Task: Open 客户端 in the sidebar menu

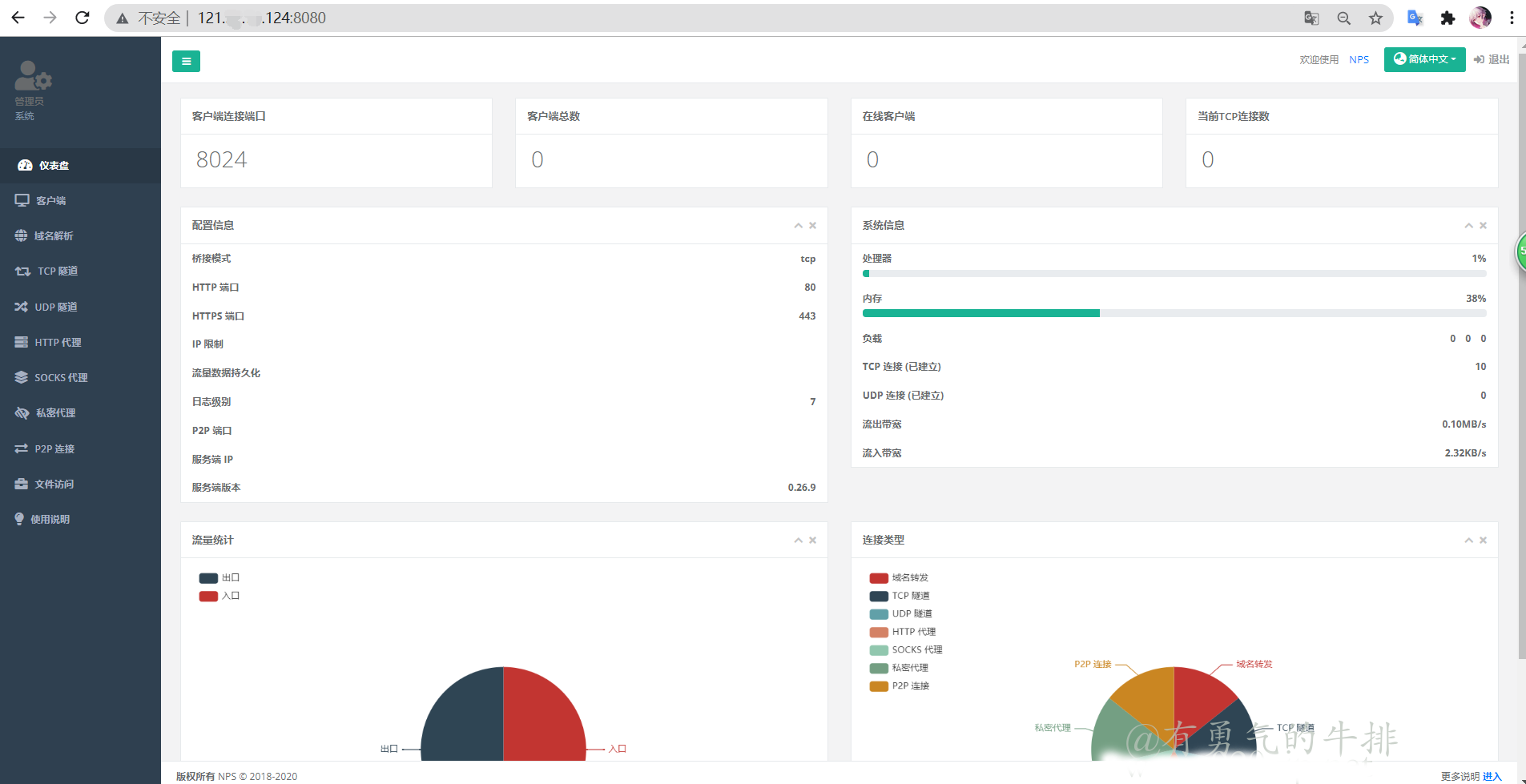Action: coord(50,200)
